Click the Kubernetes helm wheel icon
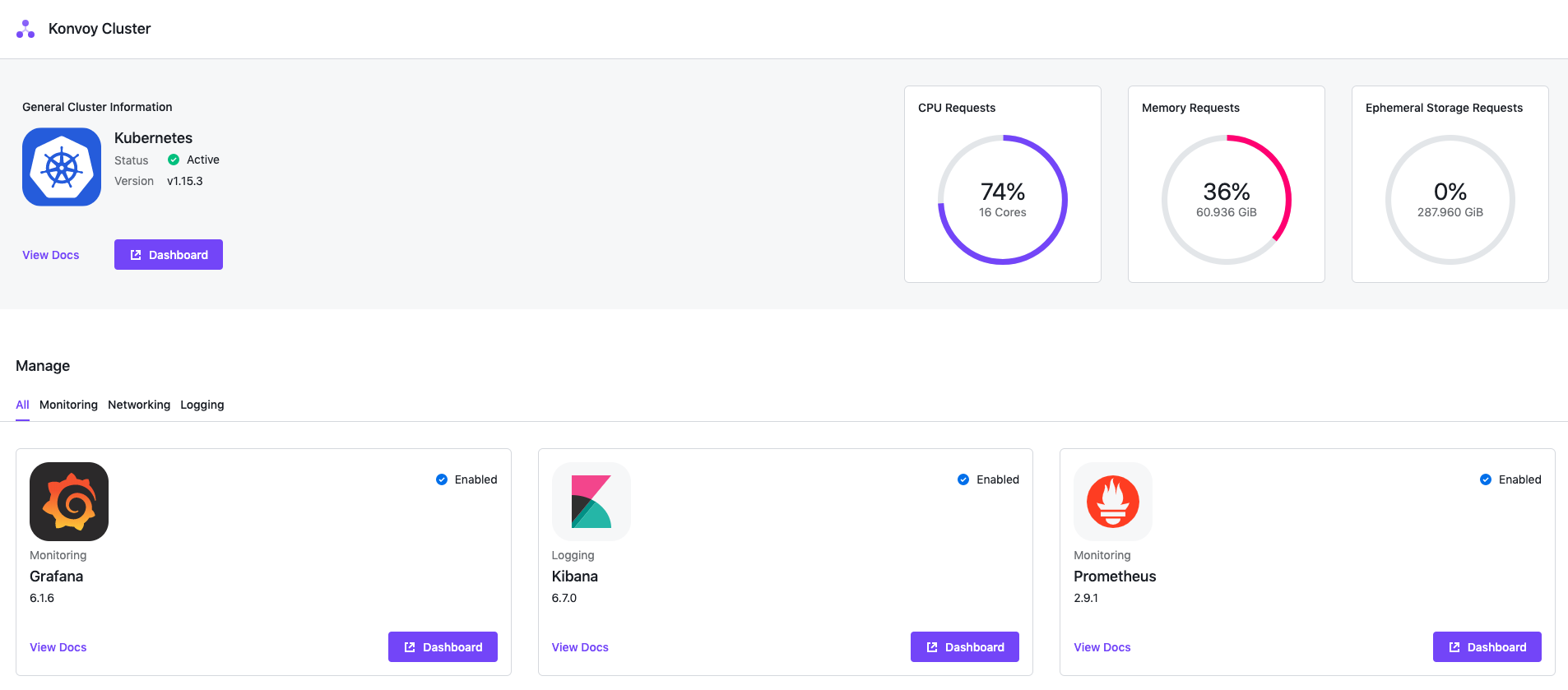 coord(62,167)
